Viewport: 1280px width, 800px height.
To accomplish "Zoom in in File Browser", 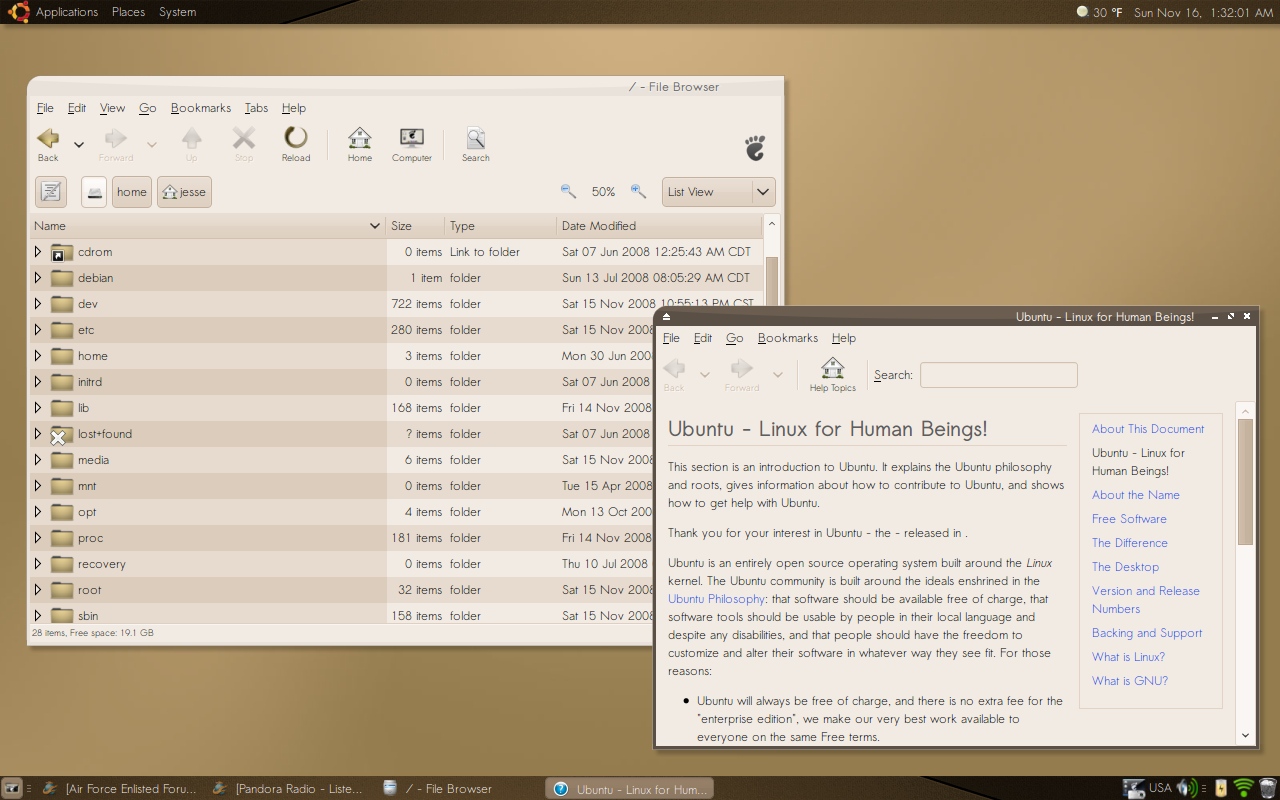I will [638, 191].
